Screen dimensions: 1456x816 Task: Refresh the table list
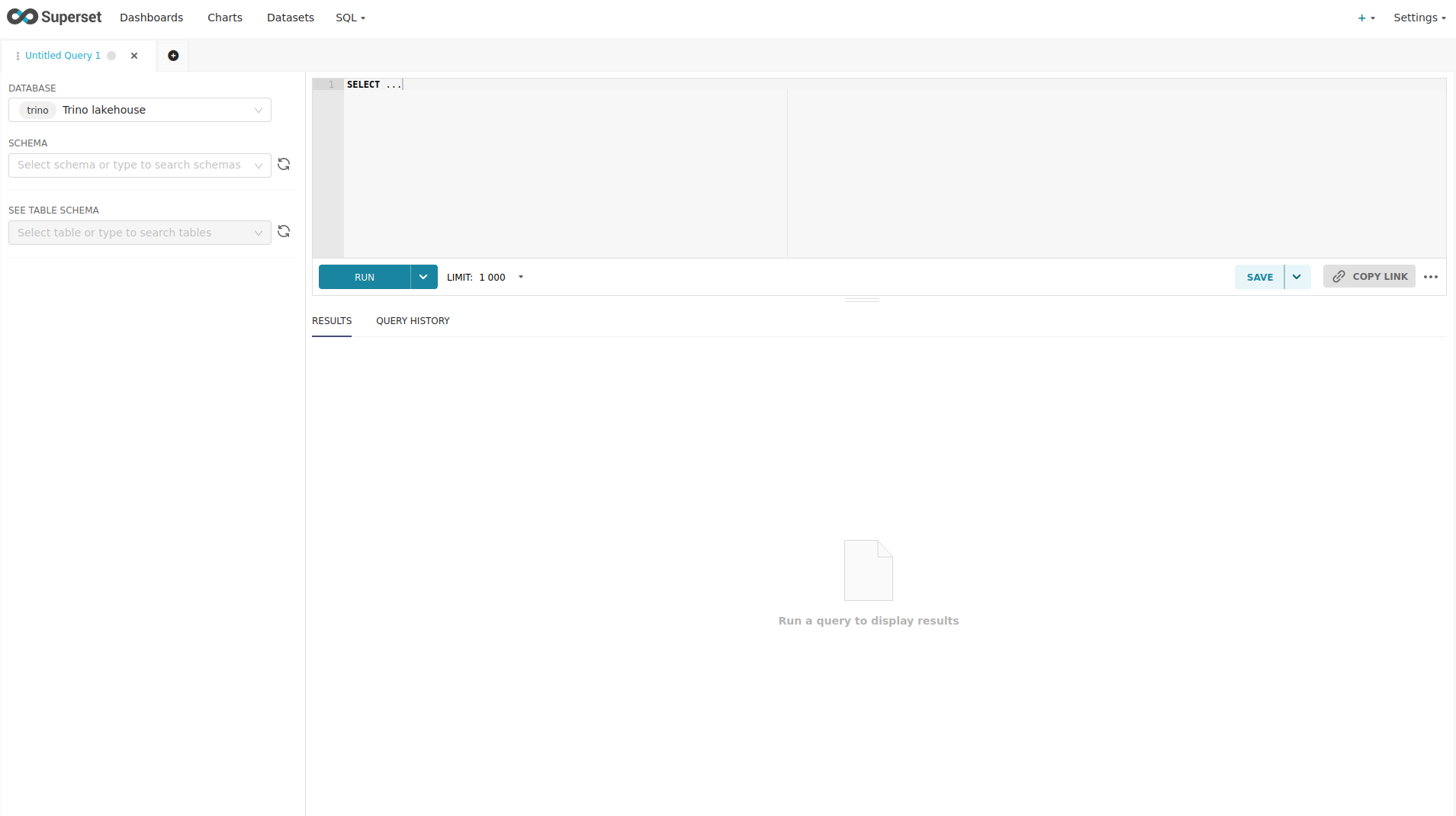(x=284, y=232)
